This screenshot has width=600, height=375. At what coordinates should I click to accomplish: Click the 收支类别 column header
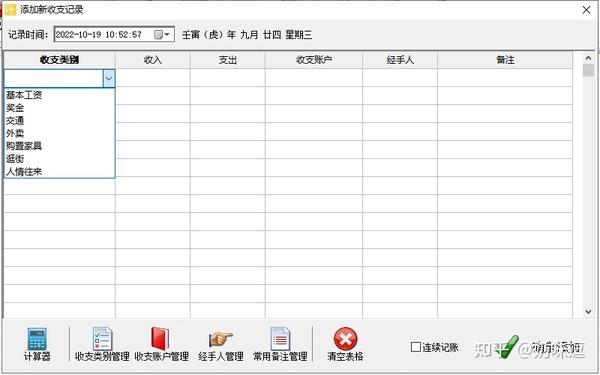click(59, 60)
